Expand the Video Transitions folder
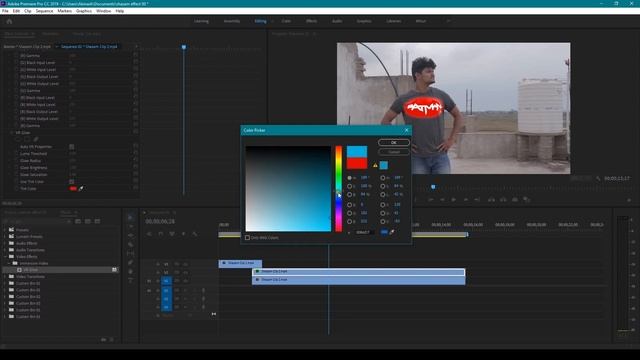The height and width of the screenshot is (360, 640). coord(5,277)
